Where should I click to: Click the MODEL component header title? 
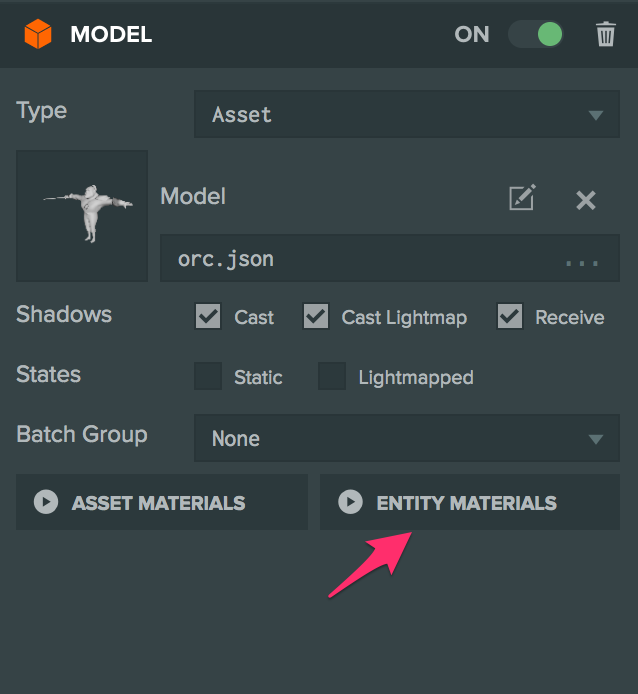coord(111,35)
